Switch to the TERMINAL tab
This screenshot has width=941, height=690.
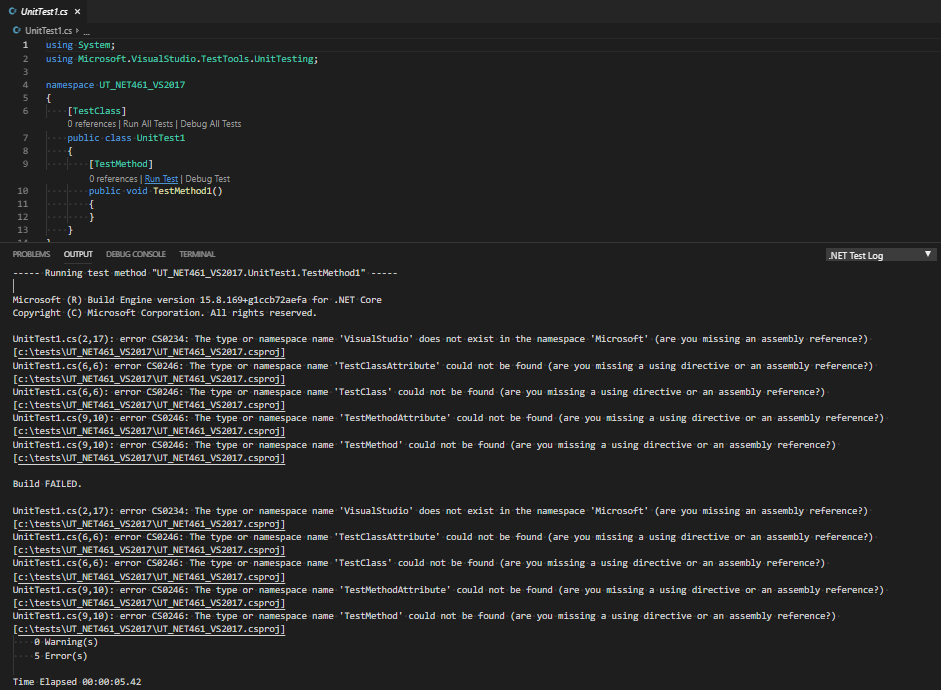coord(196,254)
